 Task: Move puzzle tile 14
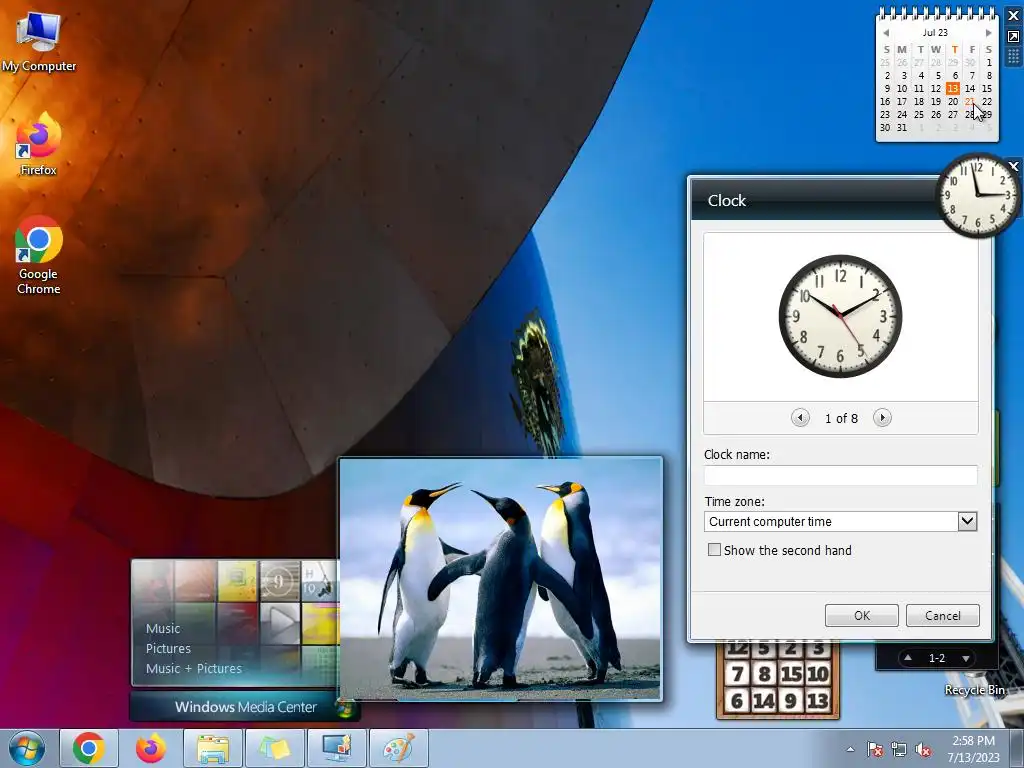(764, 701)
